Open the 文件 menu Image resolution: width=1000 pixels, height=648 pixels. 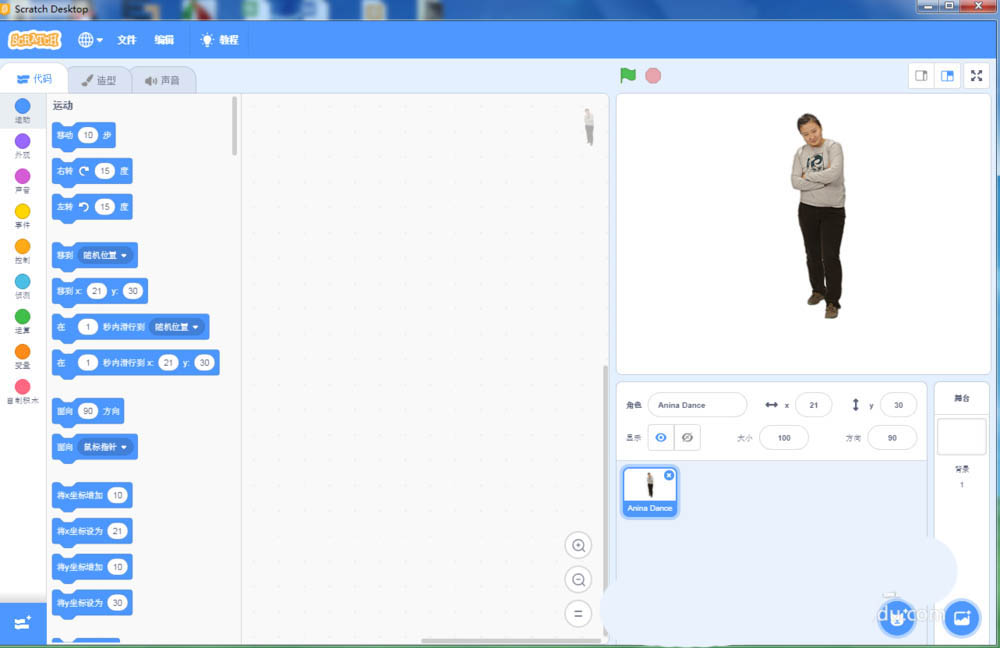pyautogui.click(x=126, y=40)
